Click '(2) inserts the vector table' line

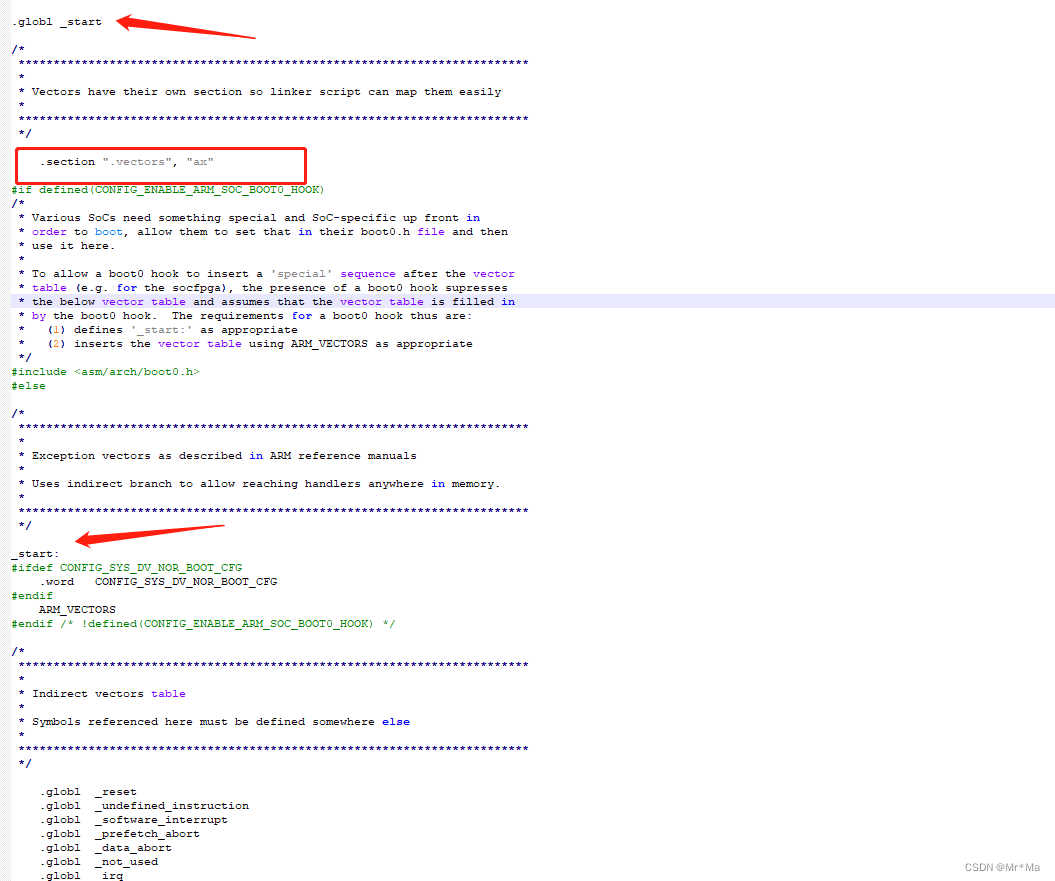(x=246, y=344)
